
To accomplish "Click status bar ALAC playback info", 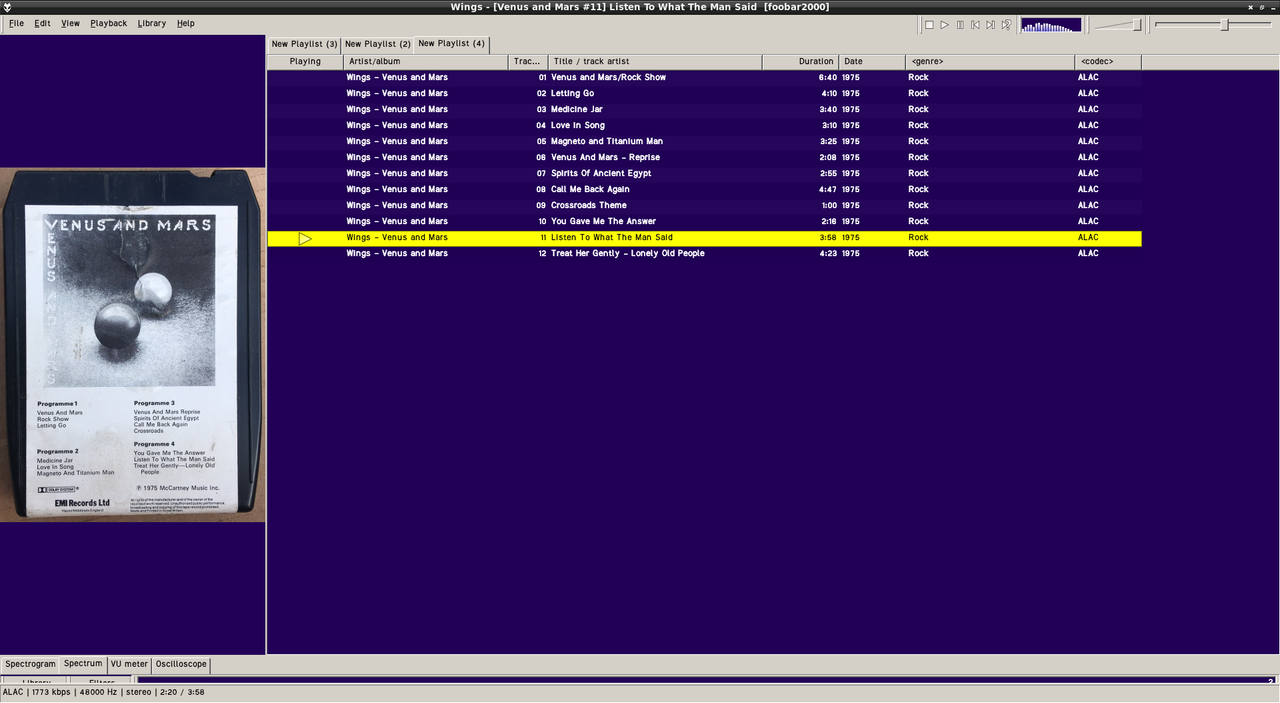I will [103, 692].
